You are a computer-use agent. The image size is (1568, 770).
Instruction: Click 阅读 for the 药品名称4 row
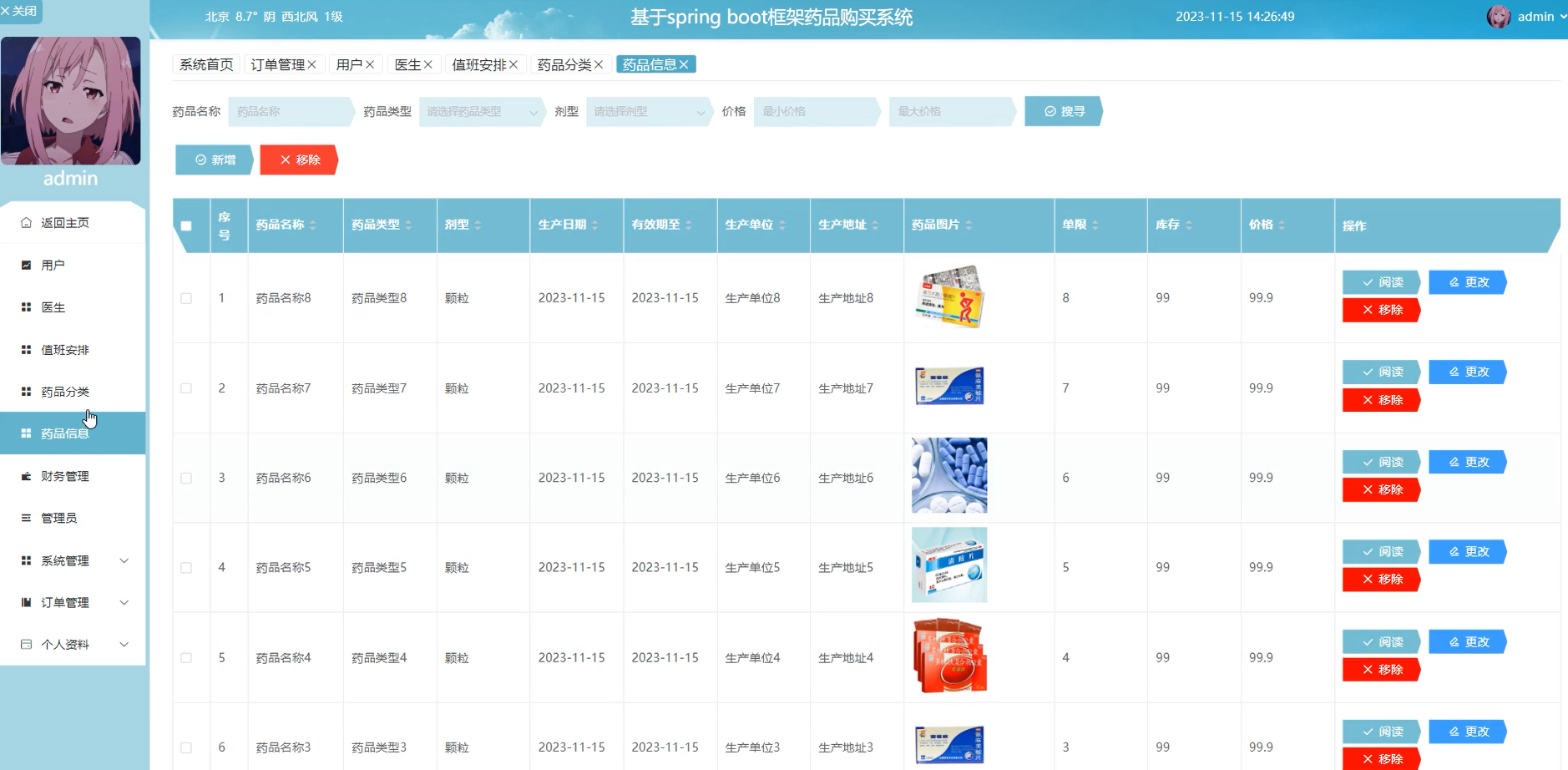(x=1381, y=642)
